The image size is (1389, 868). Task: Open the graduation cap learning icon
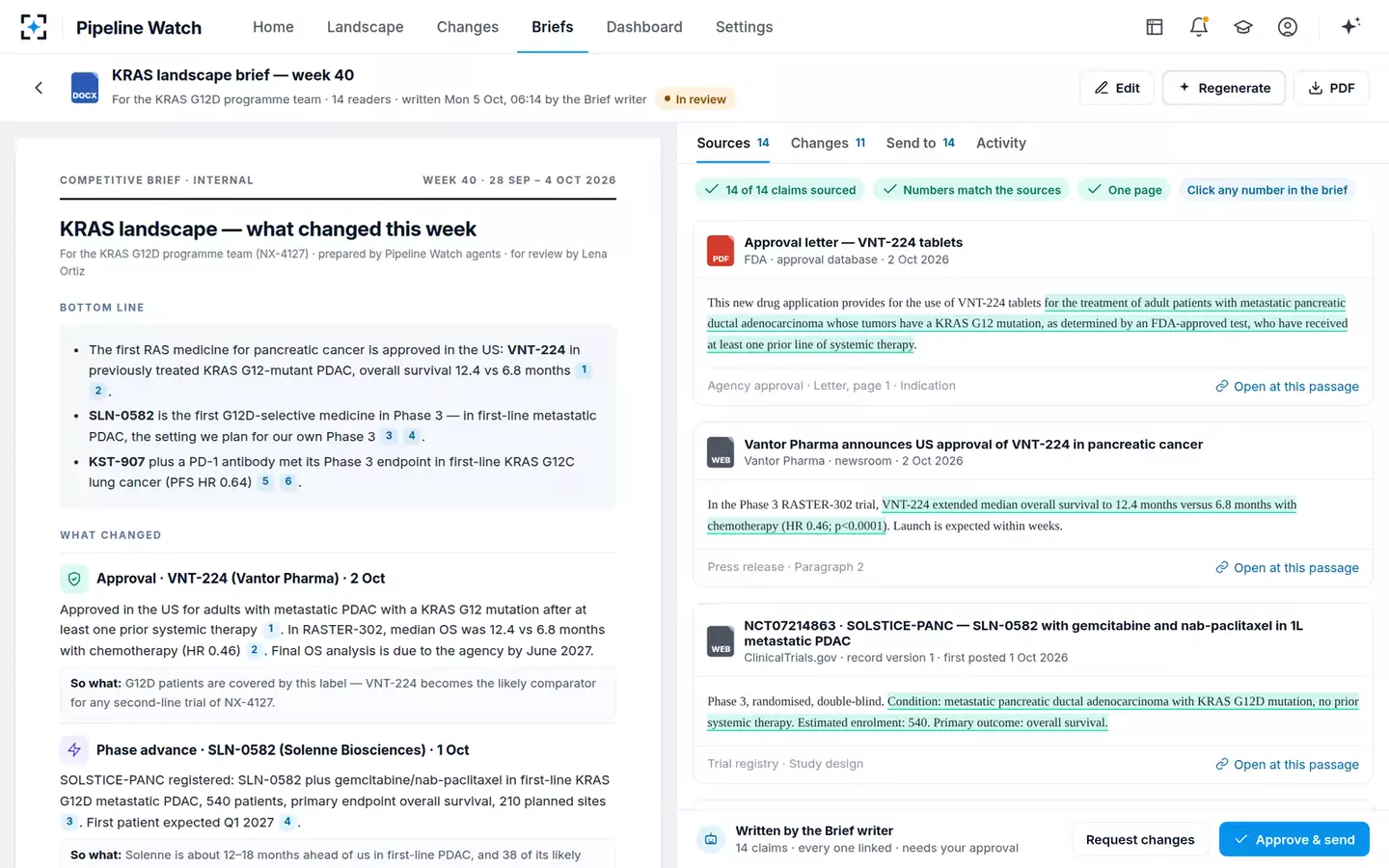pos(1243,27)
